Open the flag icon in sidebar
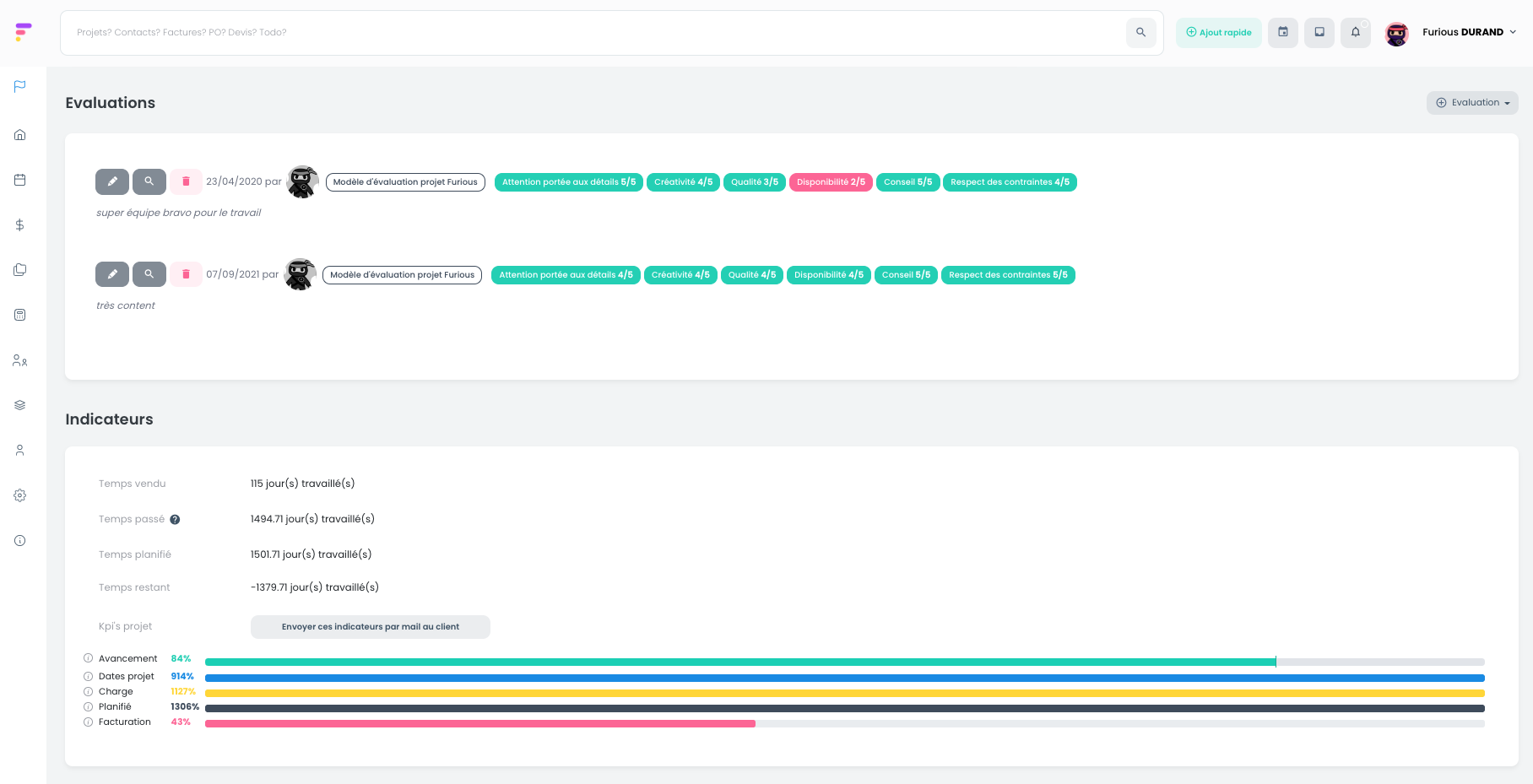 click(x=20, y=86)
